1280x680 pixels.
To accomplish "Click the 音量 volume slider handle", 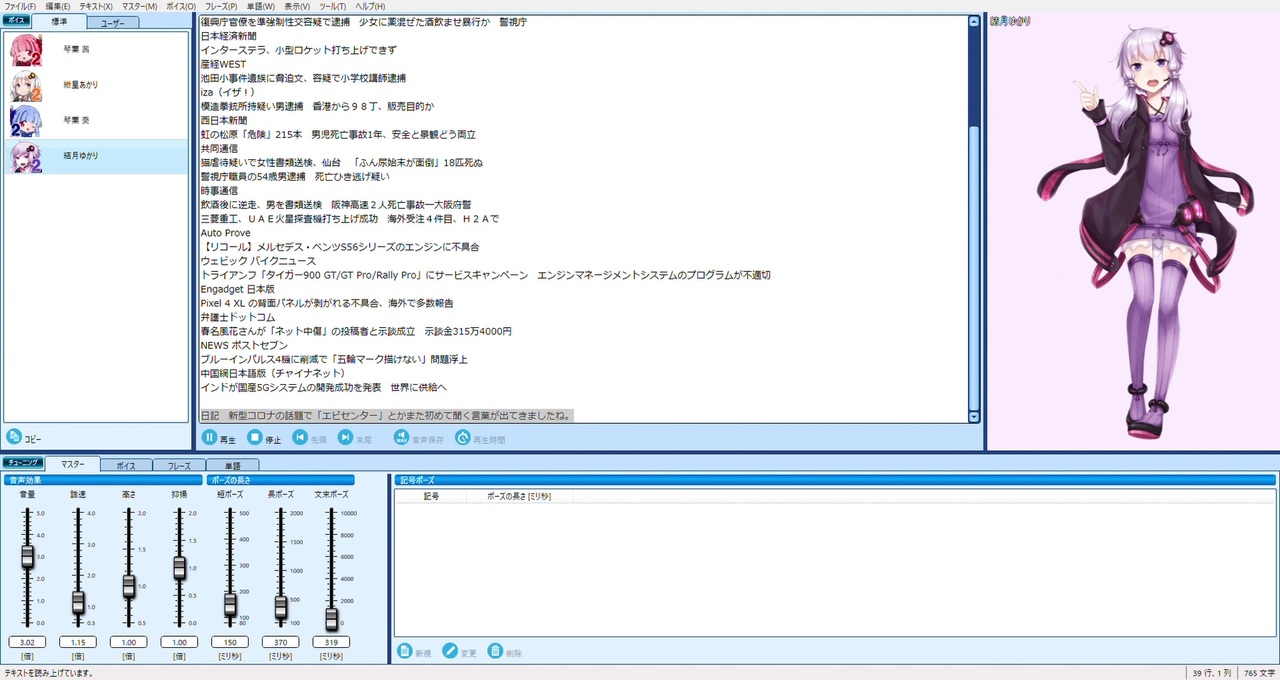I will tap(28, 557).
